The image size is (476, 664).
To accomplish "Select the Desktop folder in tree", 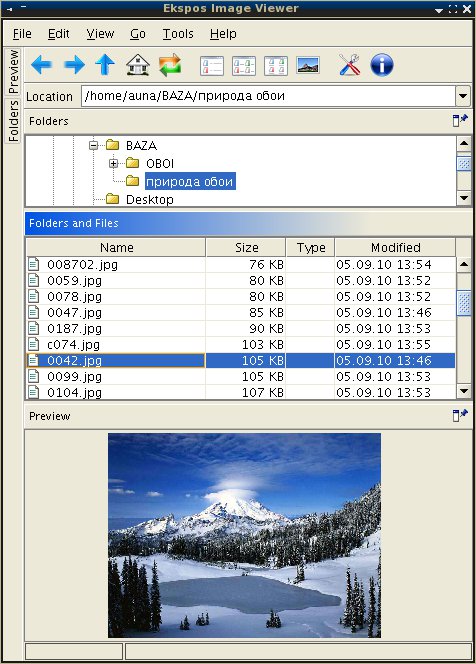I will click(149, 199).
